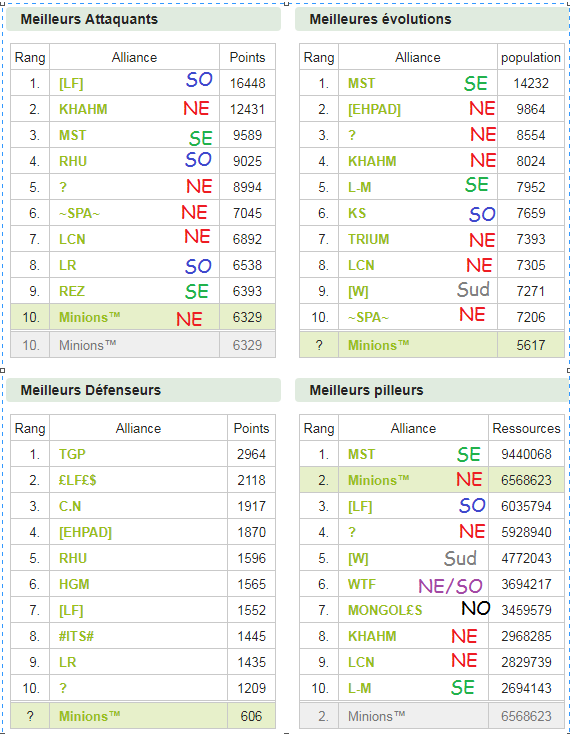Open [LF] alliance in Meilleurs Attaquants

click(71, 84)
